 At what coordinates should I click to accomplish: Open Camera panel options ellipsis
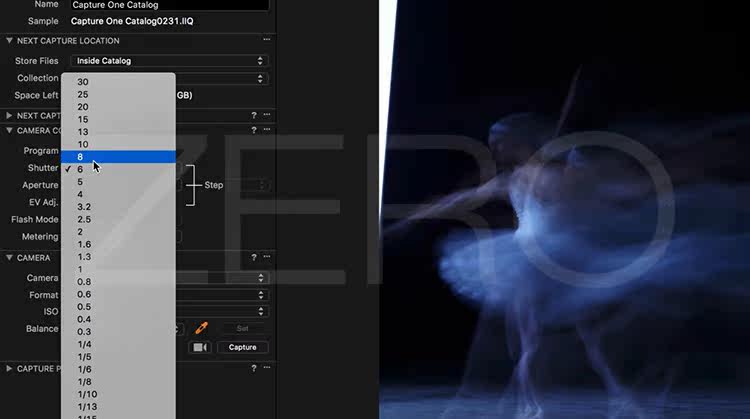267,257
